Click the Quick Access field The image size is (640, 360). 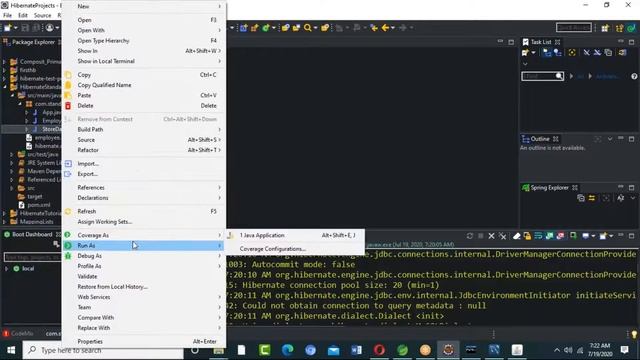click(573, 28)
